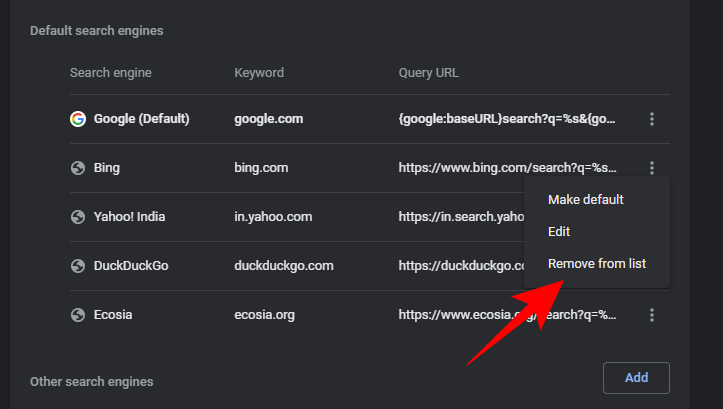Open the three-dot menu for Google
The image size is (723, 409).
coord(652,119)
